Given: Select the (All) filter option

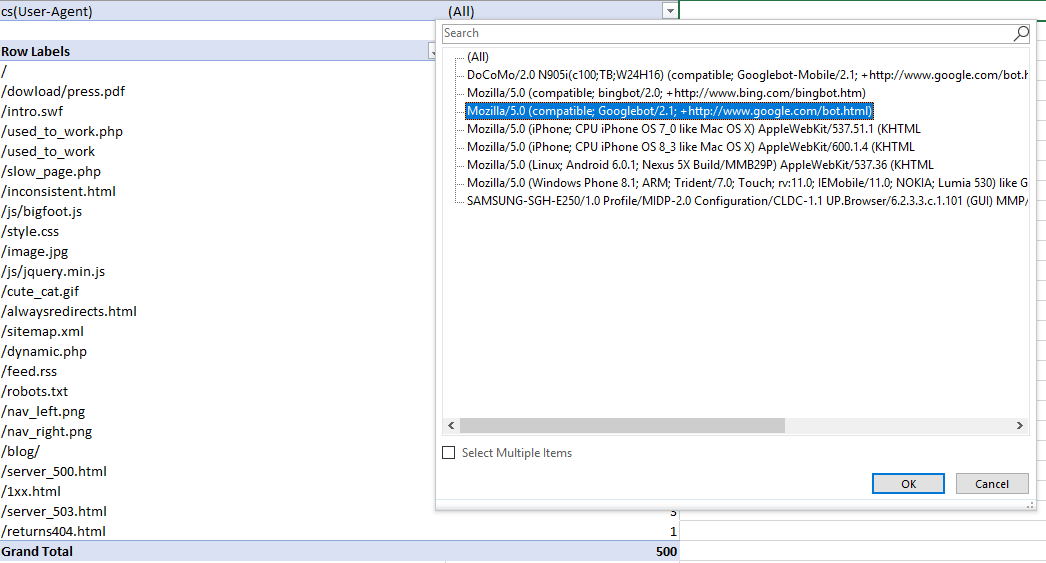Looking at the screenshot, I should [477, 57].
